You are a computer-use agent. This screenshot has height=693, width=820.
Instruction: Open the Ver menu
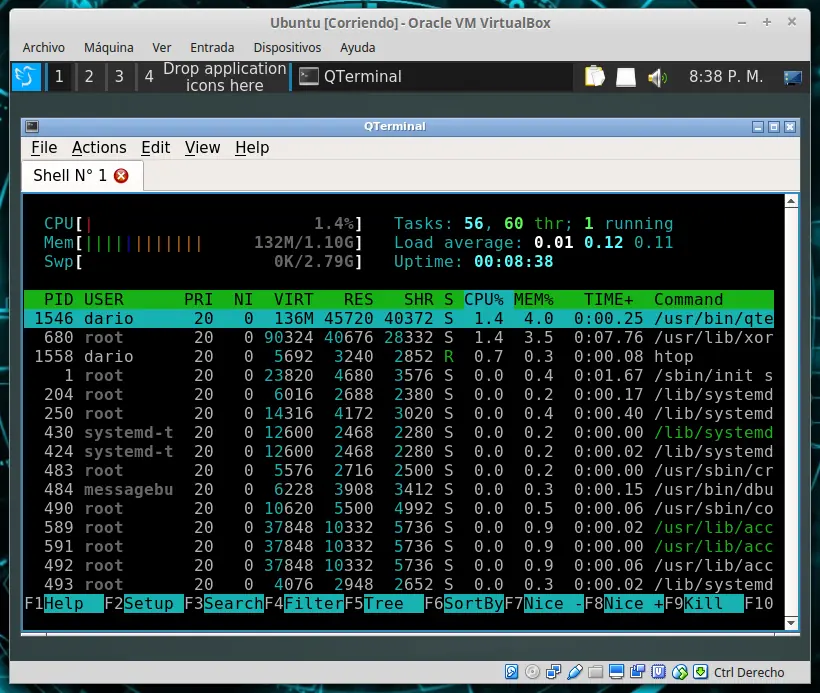(162, 48)
